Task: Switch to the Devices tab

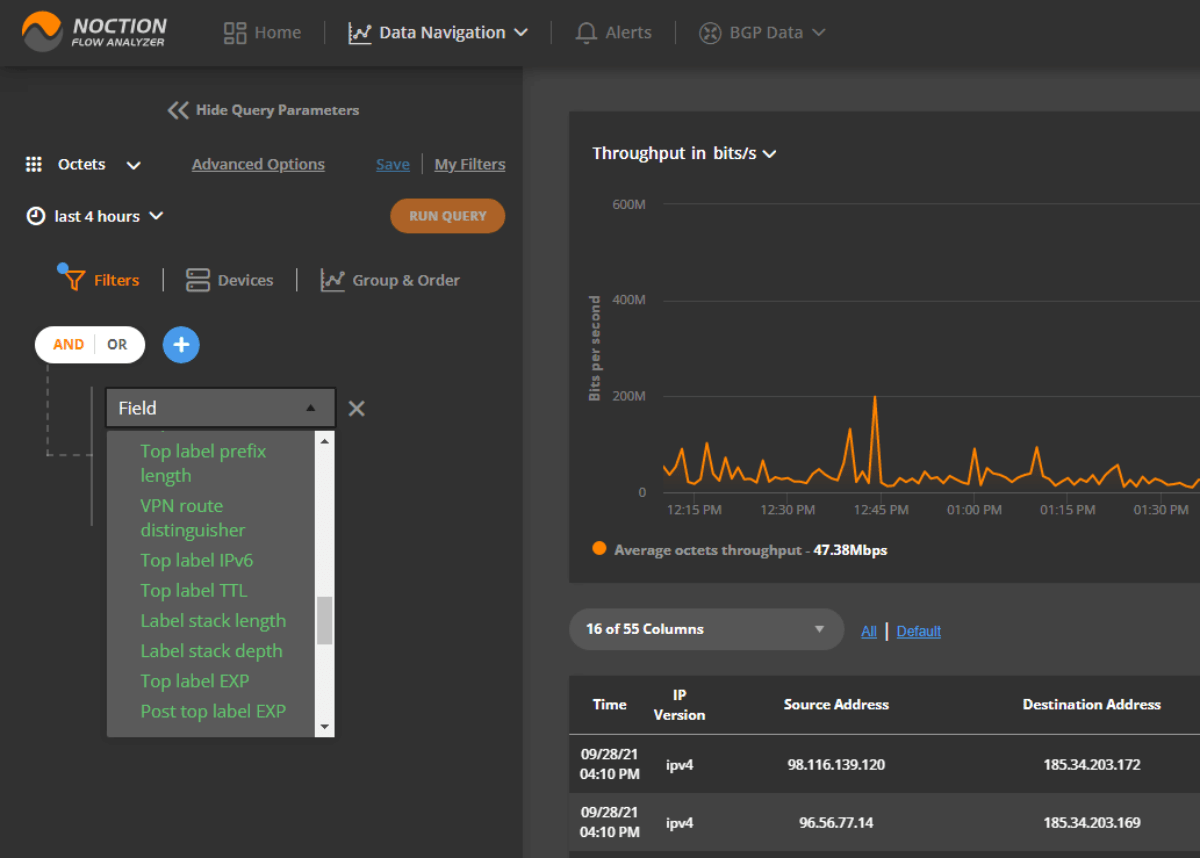Action: click(230, 280)
